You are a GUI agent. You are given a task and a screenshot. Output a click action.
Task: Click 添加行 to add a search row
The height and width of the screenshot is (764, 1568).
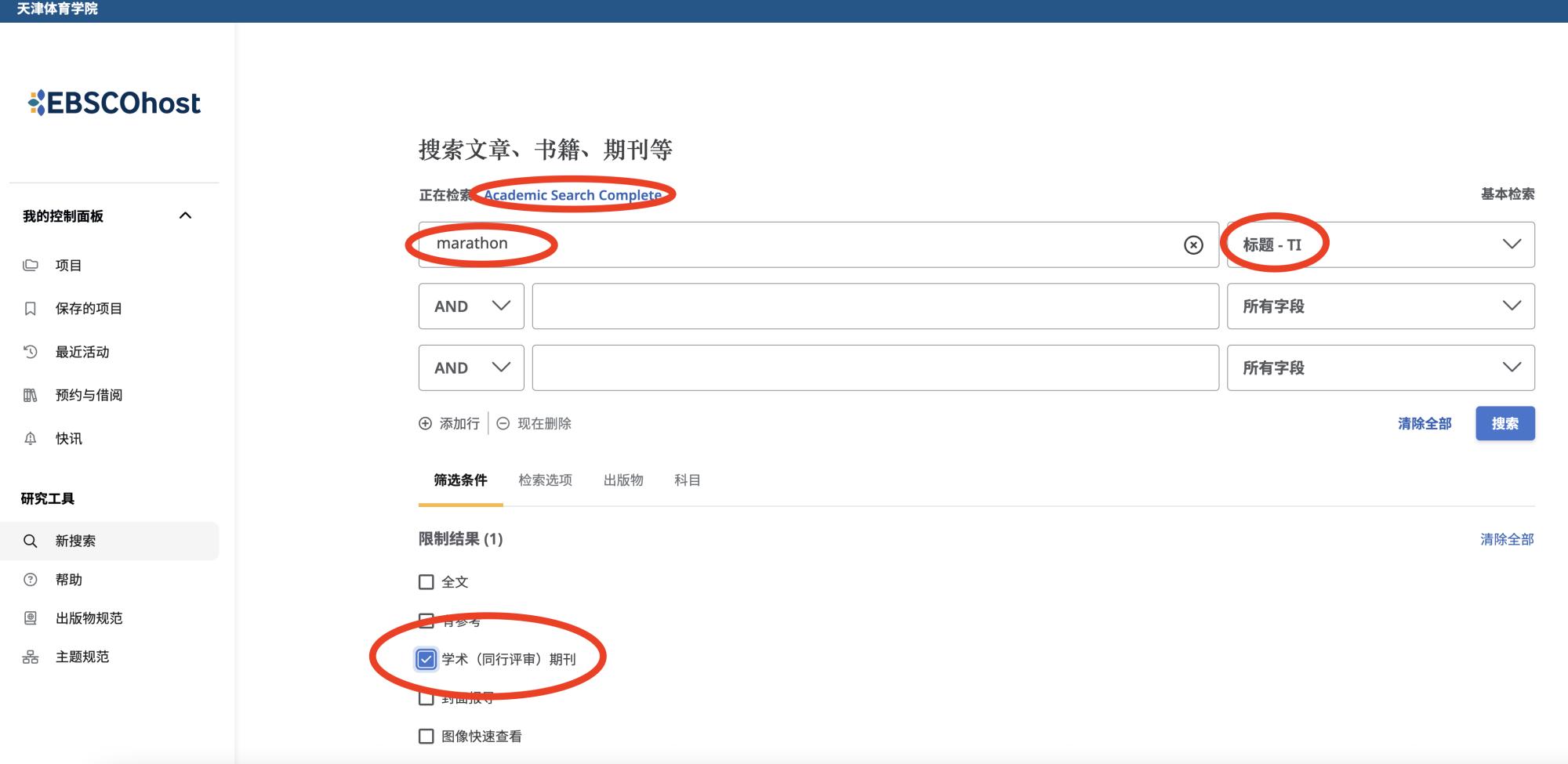(x=450, y=423)
